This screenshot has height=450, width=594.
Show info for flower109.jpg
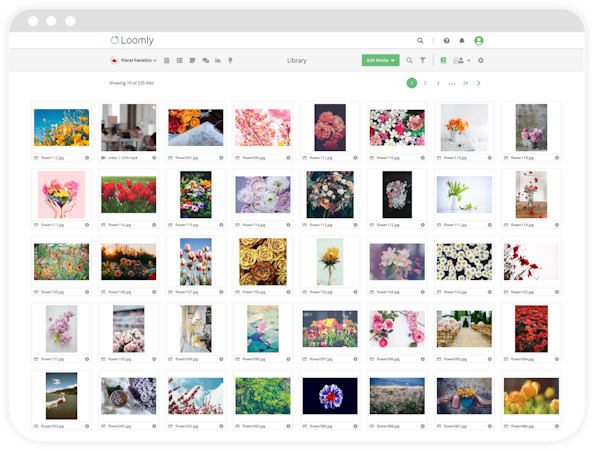pyautogui.click(x=87, y=292)
